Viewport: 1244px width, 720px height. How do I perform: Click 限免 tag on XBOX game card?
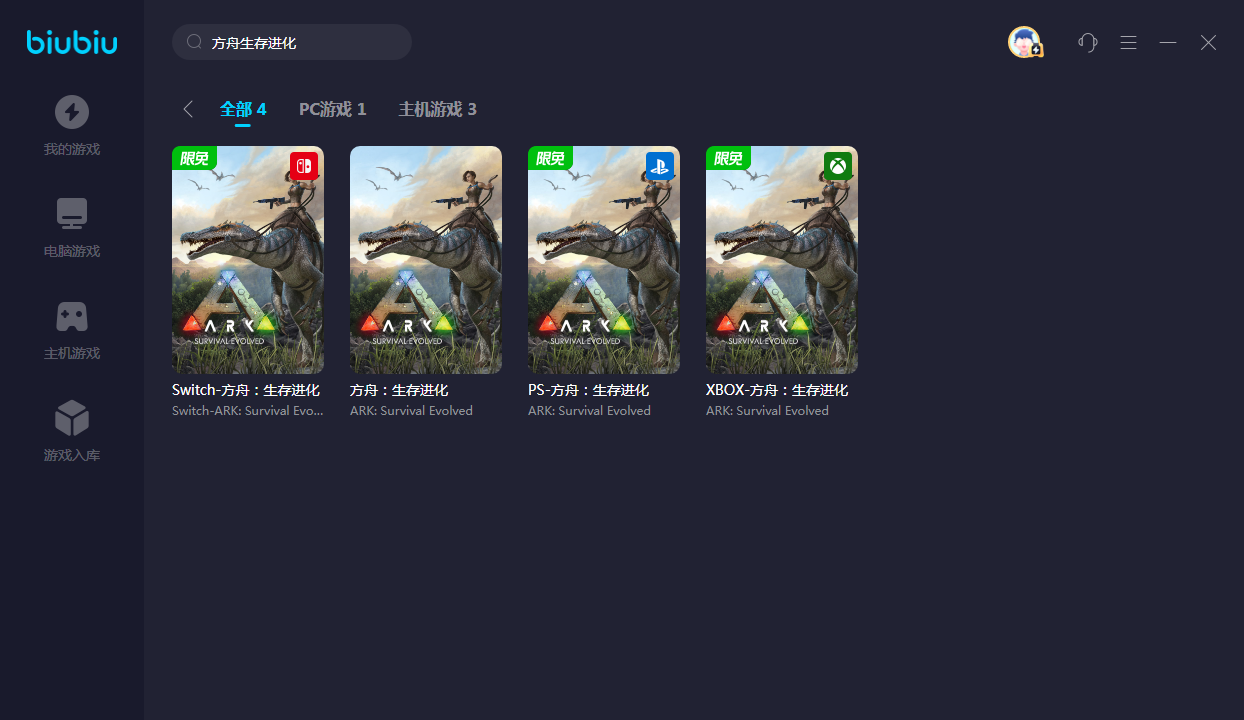click(x=728, y=158)
